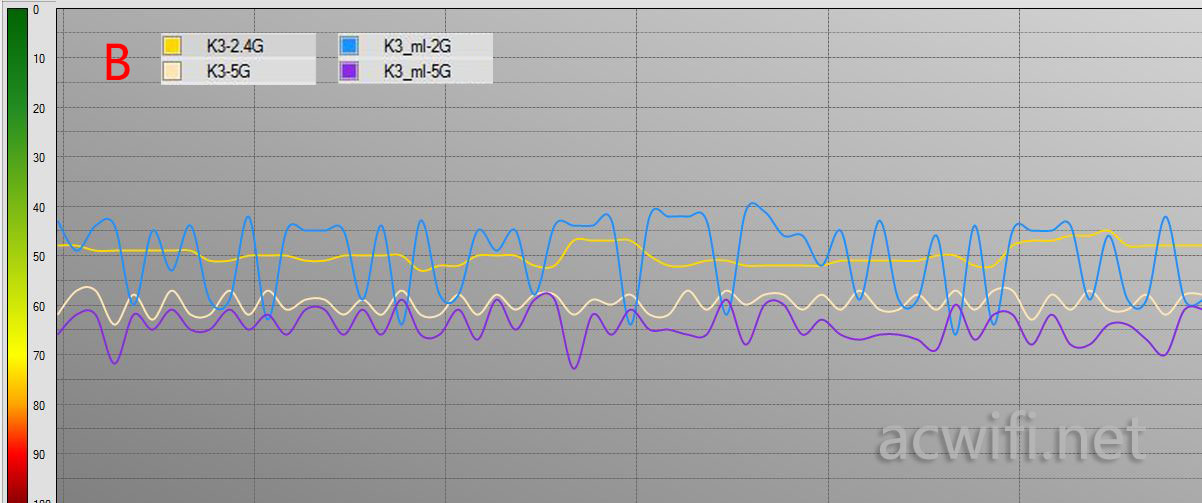Select the K3_ml-5G legend text

tap(418, 71)
